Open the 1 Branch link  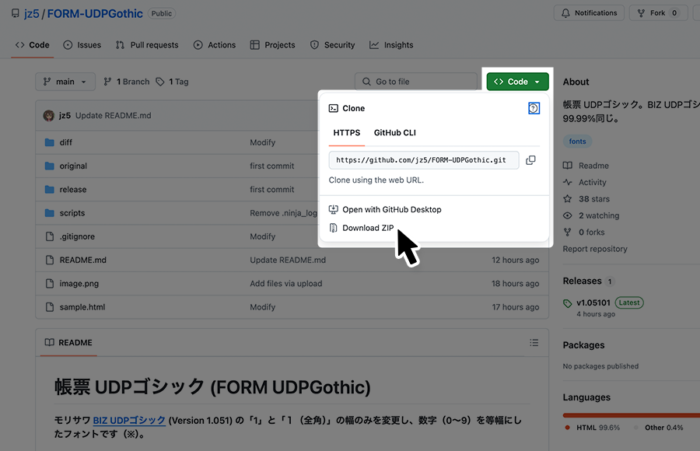point(126,82)
